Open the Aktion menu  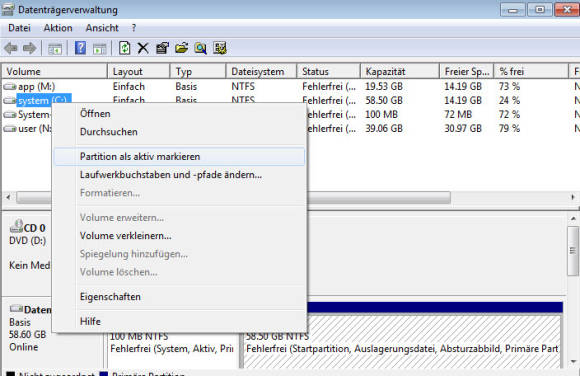coord(58,28)
